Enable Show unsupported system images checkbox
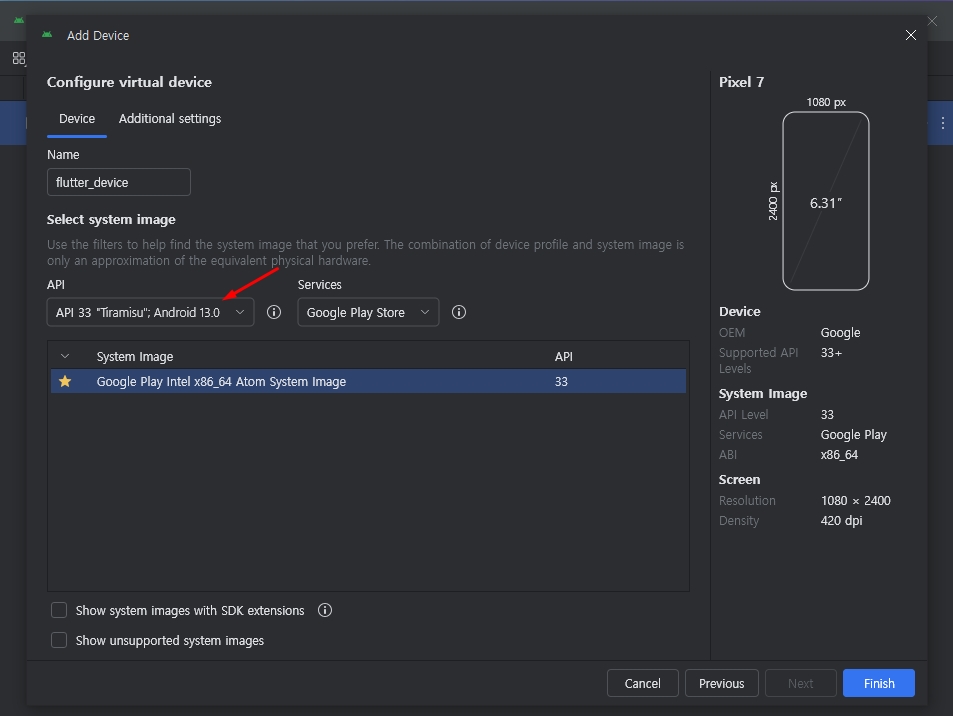 pos(59,640)
